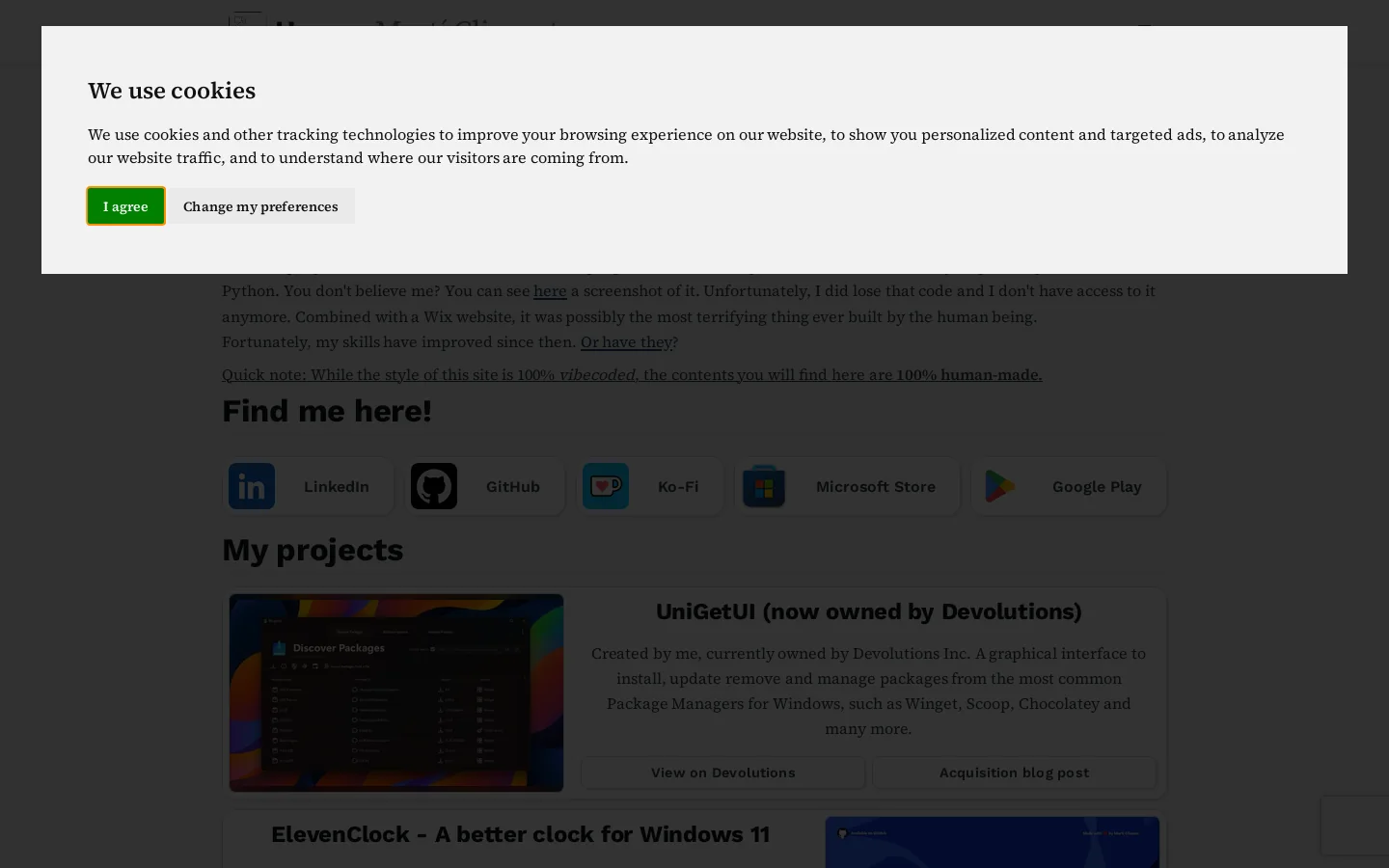Click the Ko-Fi coffee cup icon
Image resolution: width=1389 pixels, height=868 pixels.
(606, 486)
